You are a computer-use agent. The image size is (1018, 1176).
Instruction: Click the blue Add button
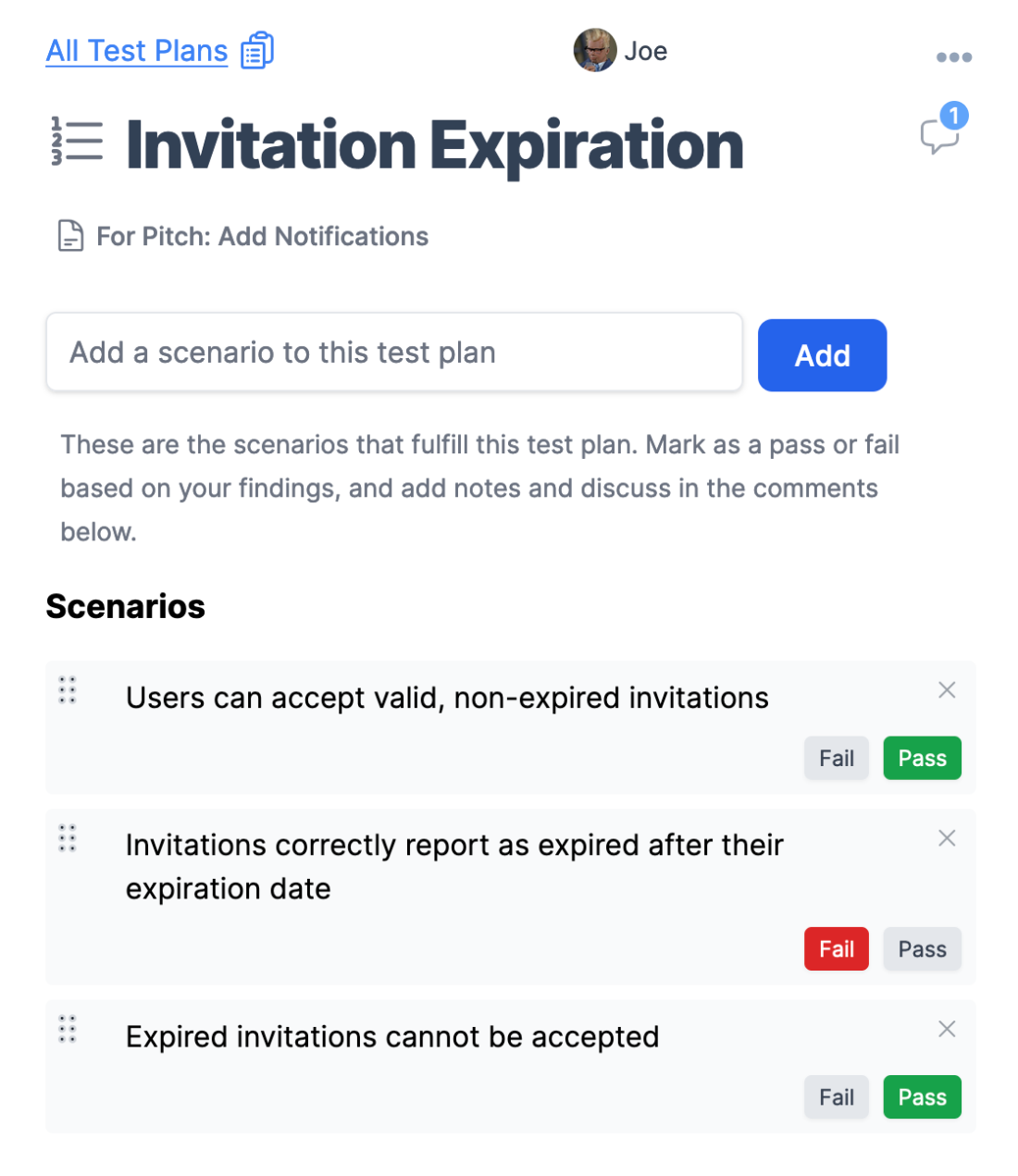click(x=823, y=355)
